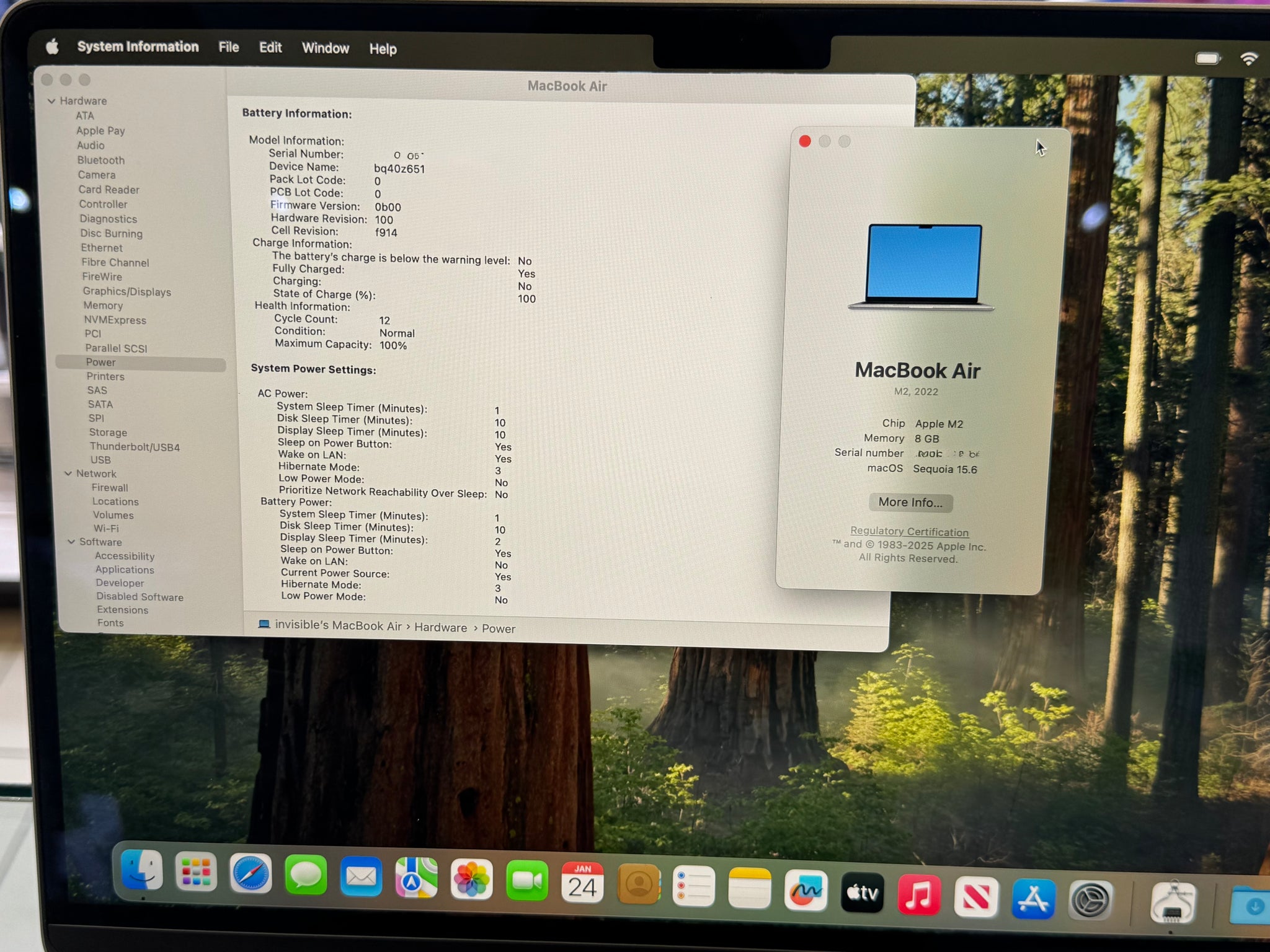Image resolution: width=1270 pixels, height=952 pixels.
Task: Open Freeform app icon
Action: pos(805,891)
